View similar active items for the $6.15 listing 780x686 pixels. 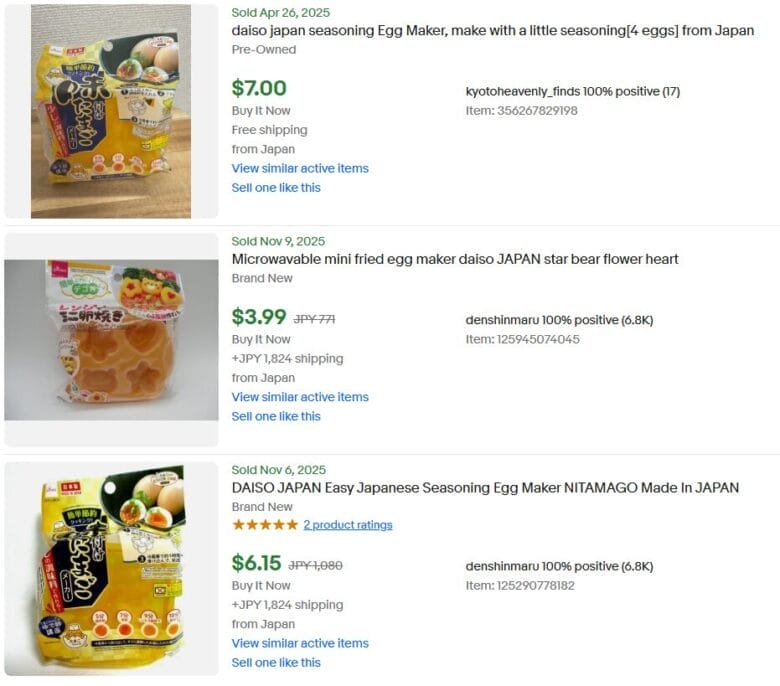pos(300,643)
